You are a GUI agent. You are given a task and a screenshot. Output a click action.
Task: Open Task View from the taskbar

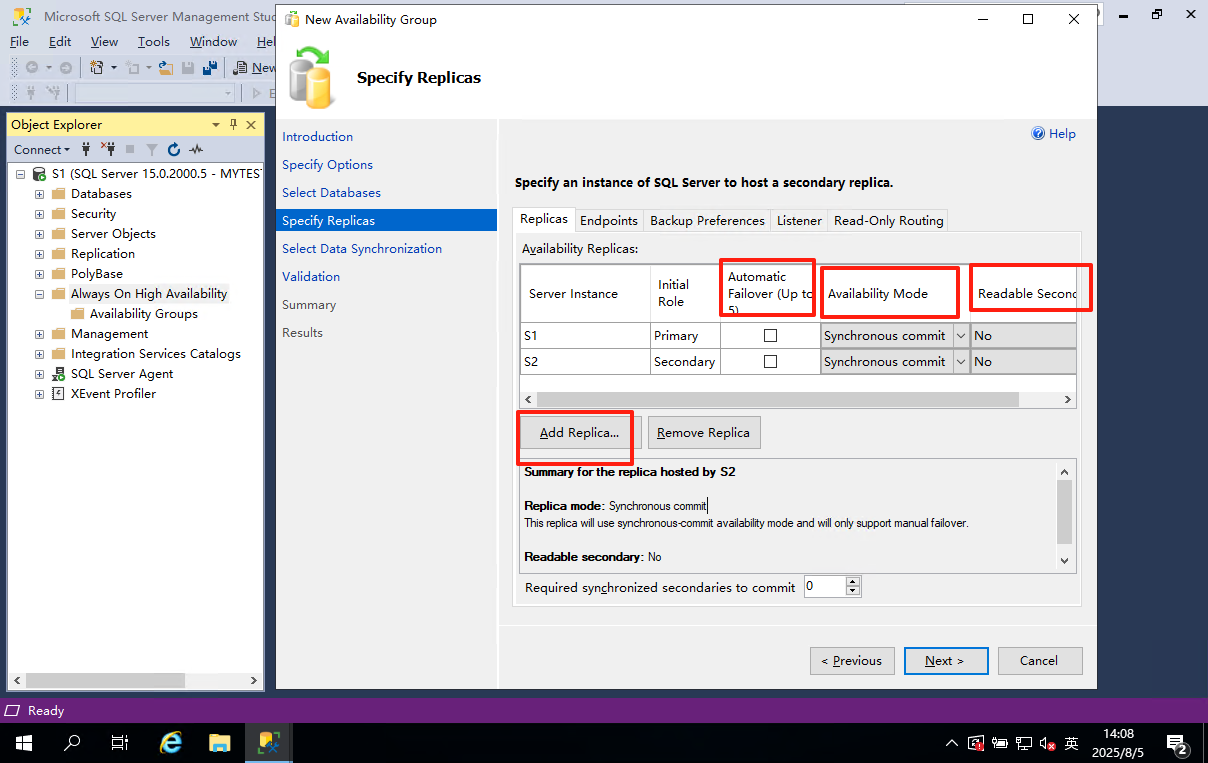pos(120,743)
